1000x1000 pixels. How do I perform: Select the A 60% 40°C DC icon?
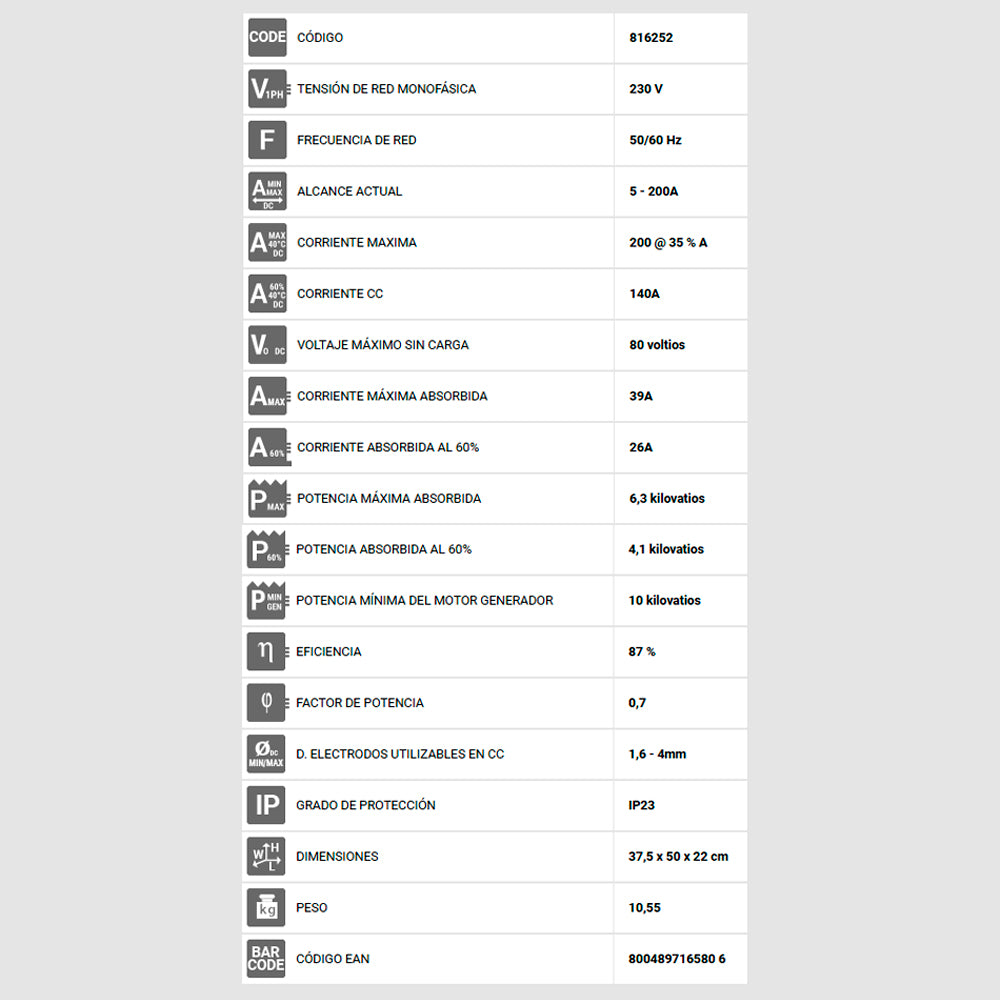click(267, 293)
